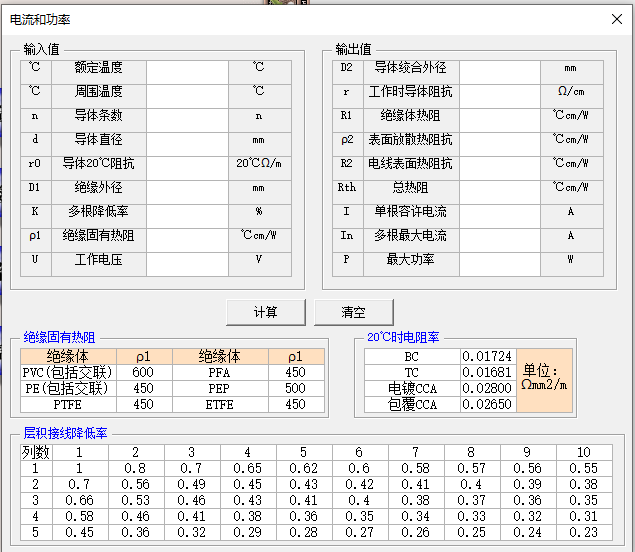Focus the 导体条数 input field
The image size is (635, 552).
click(187, 117)
